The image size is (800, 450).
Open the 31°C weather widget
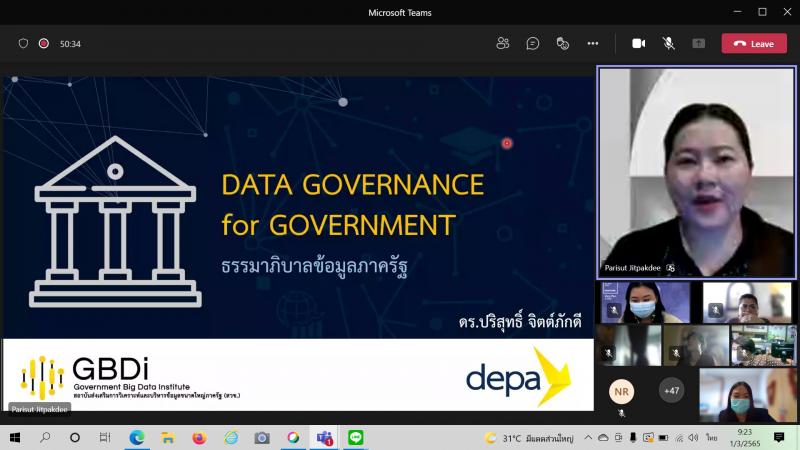click(x=530, y=438)
